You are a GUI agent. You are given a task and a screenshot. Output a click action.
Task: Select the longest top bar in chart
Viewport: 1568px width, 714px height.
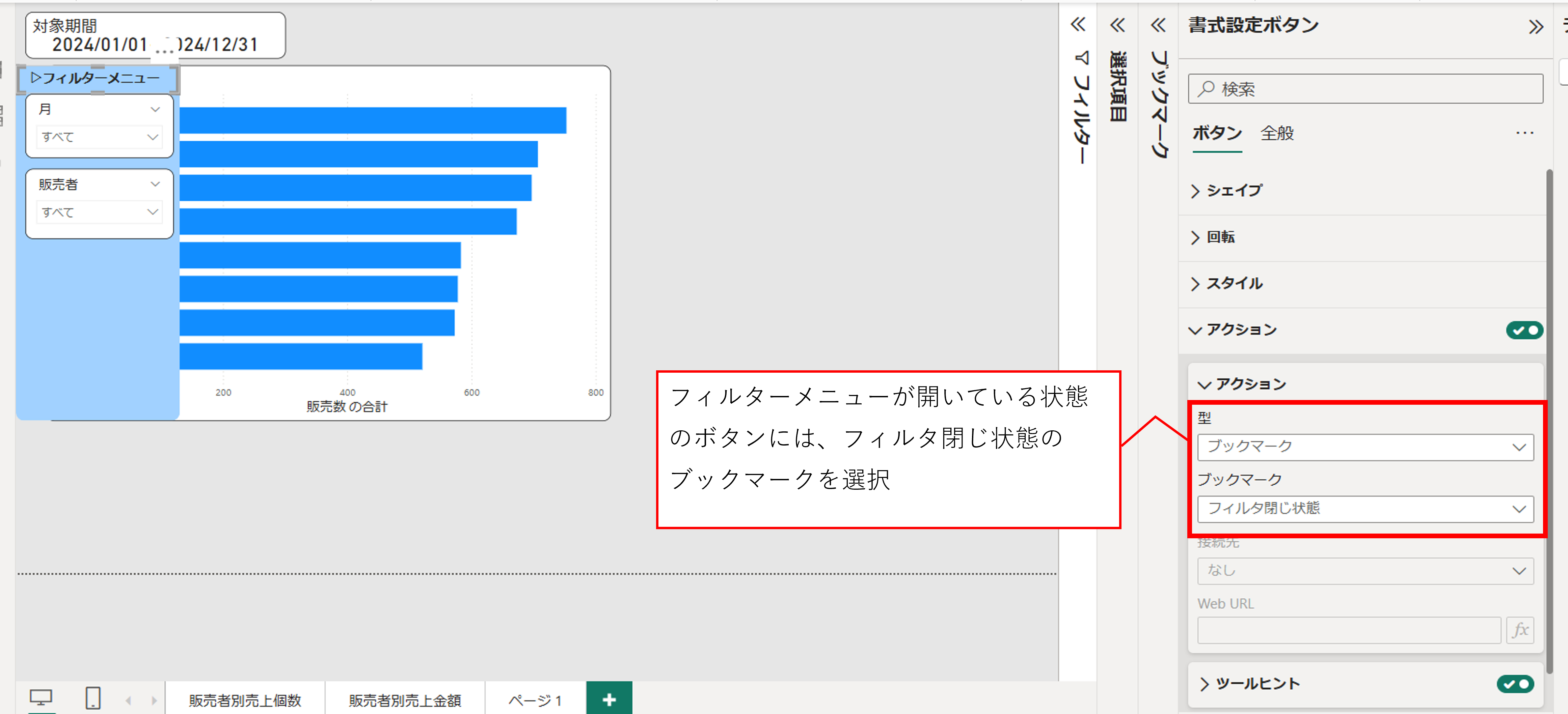coord(373,120)
